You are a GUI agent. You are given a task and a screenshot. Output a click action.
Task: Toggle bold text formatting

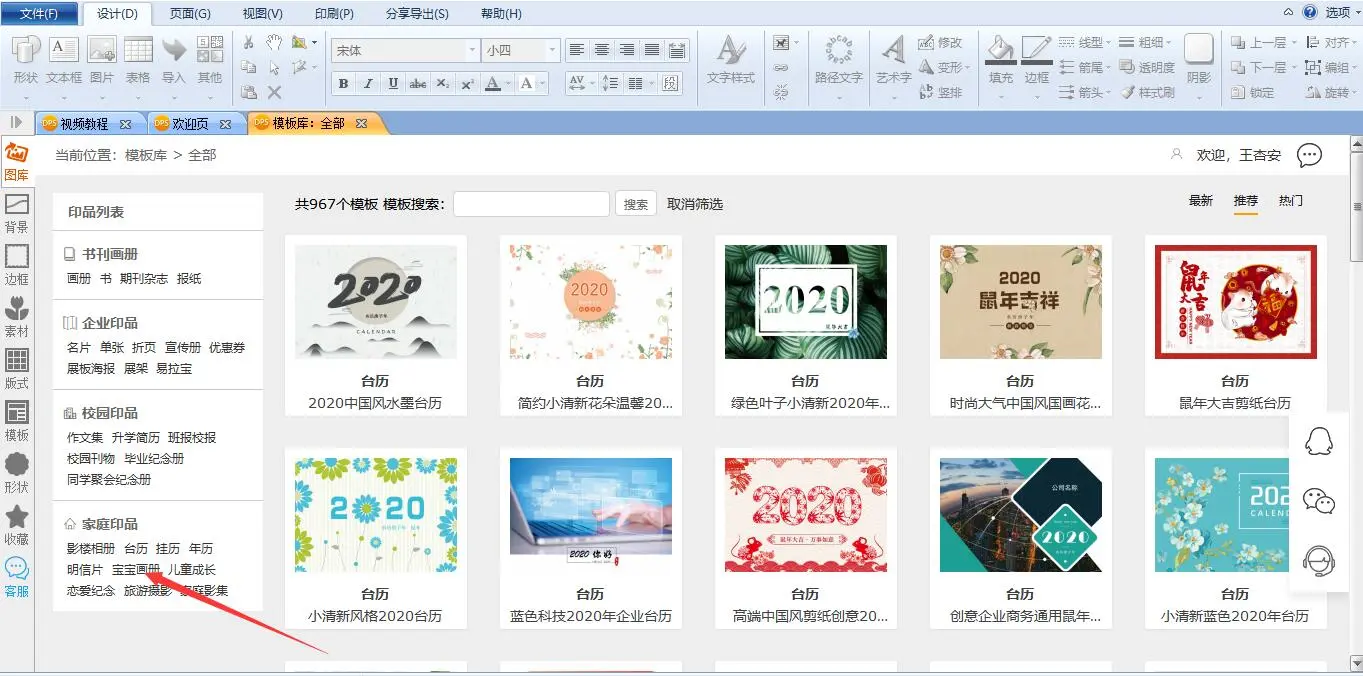[343, 83]
